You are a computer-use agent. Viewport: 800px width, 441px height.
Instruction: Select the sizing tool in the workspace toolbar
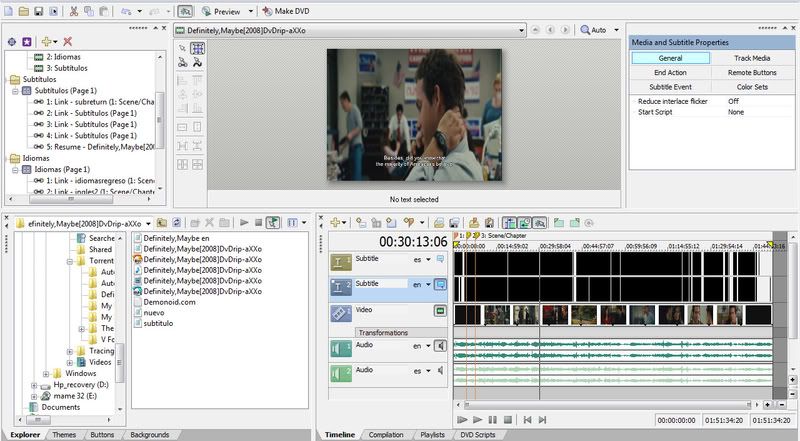(197, 48)
